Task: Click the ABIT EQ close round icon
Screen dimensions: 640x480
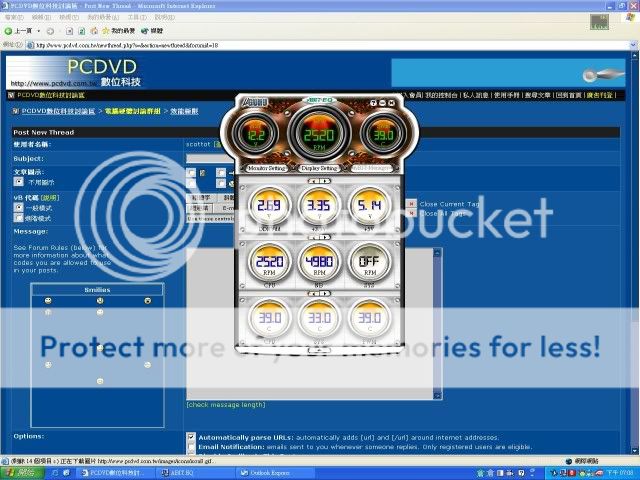Action: point(391,103)
